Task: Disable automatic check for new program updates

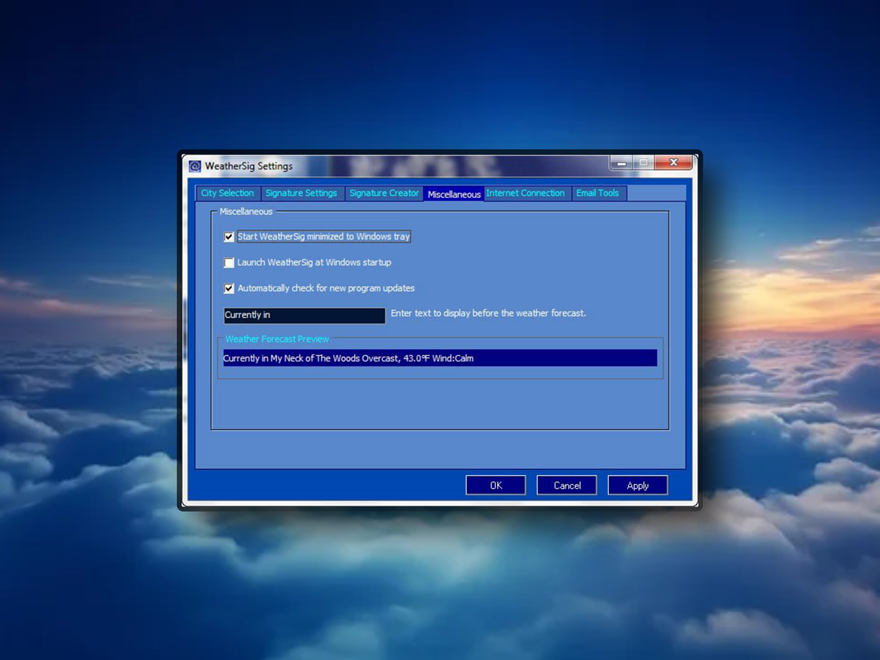Action: tap(229, 289)
